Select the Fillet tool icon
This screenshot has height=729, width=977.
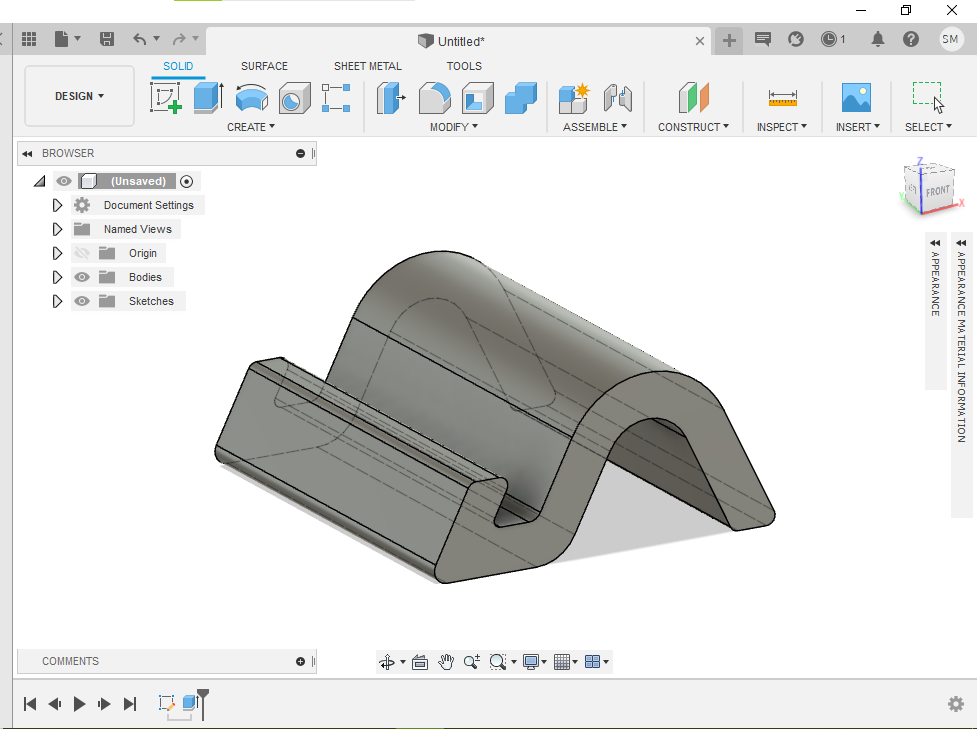pyautogui.click(x=433, y=98)
